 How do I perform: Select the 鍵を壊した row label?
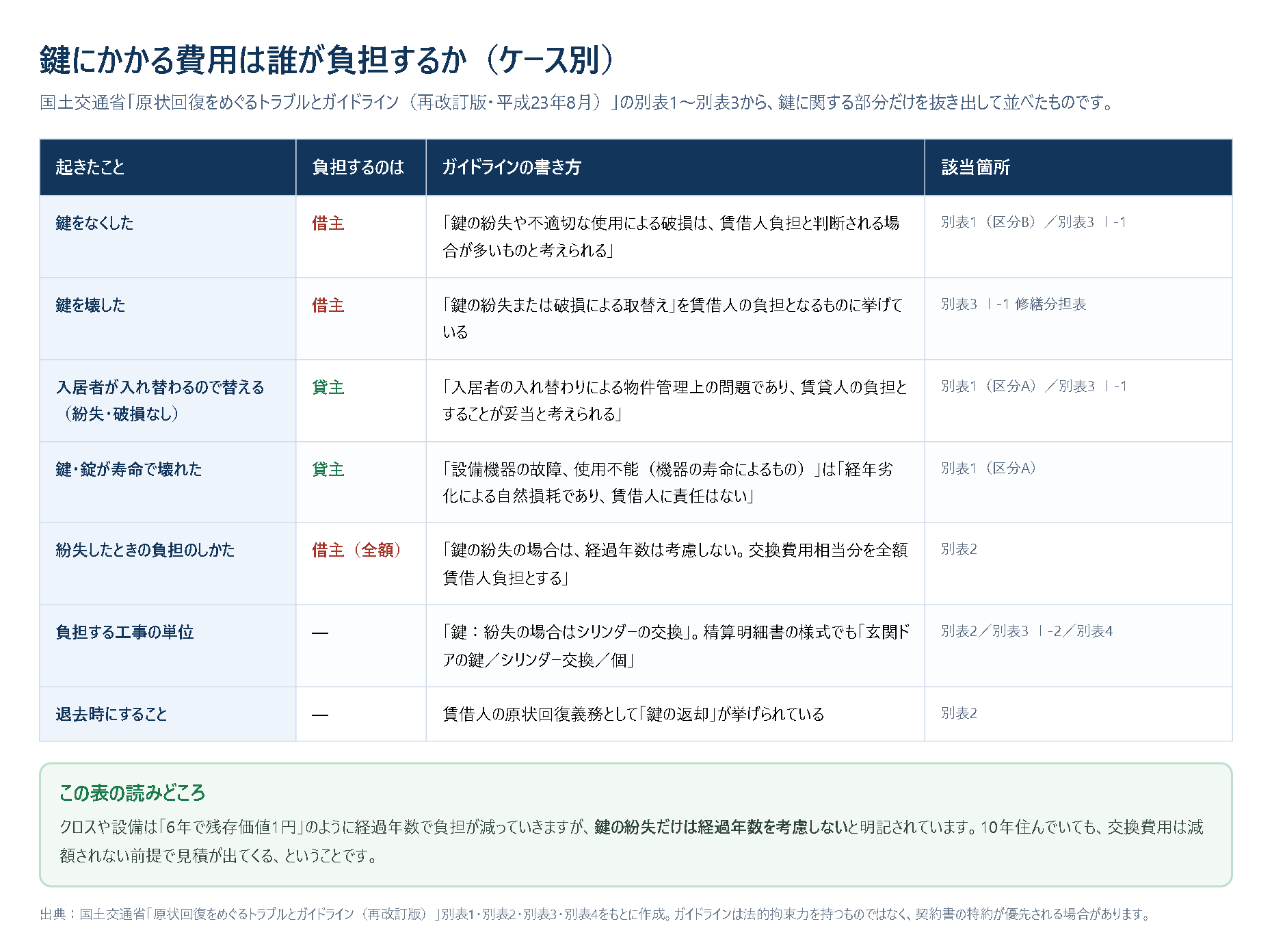90,305
